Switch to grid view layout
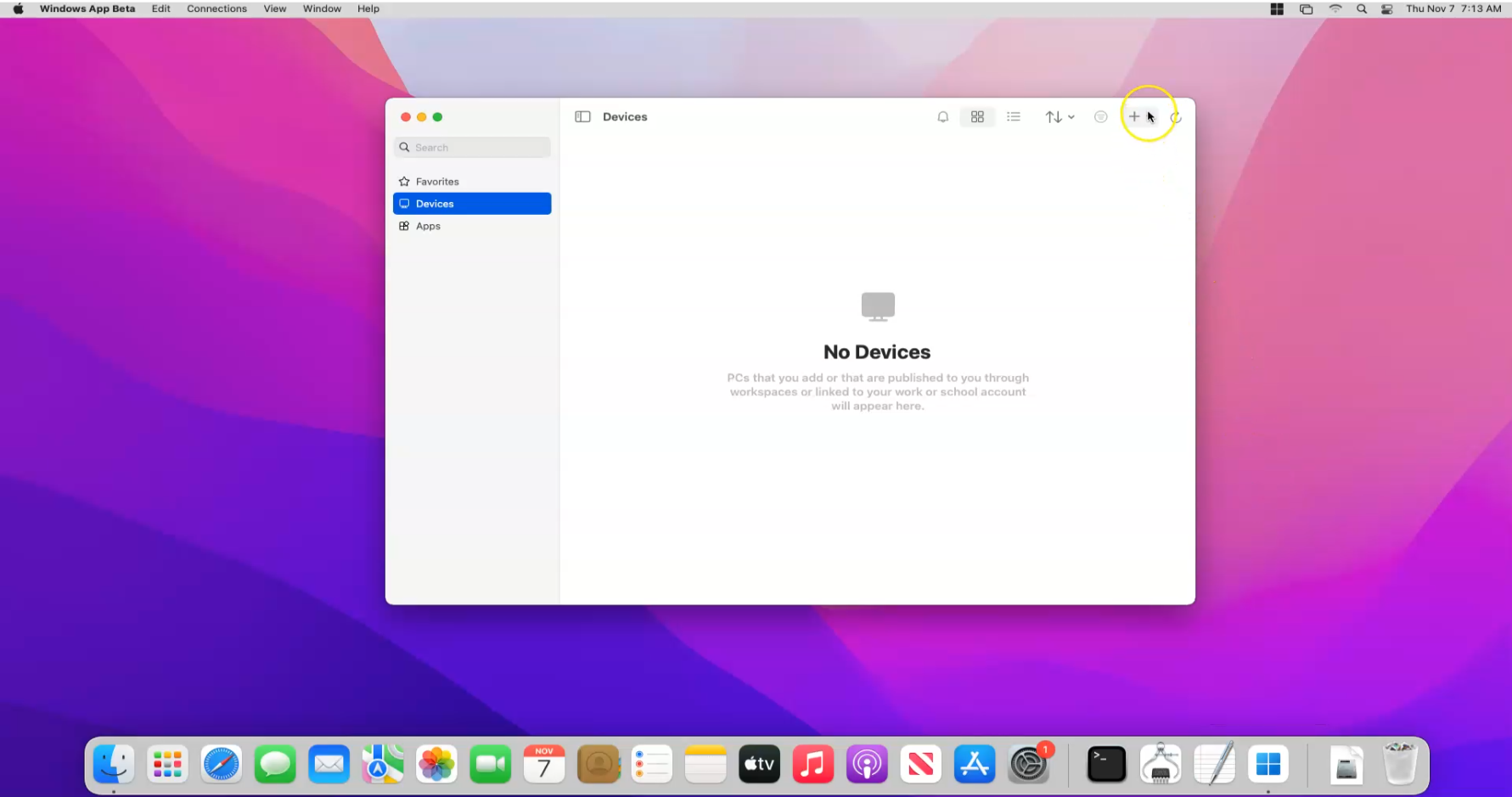Viewport: 1512px width, 797px height. pyautogui.click(x=977, y=117)
